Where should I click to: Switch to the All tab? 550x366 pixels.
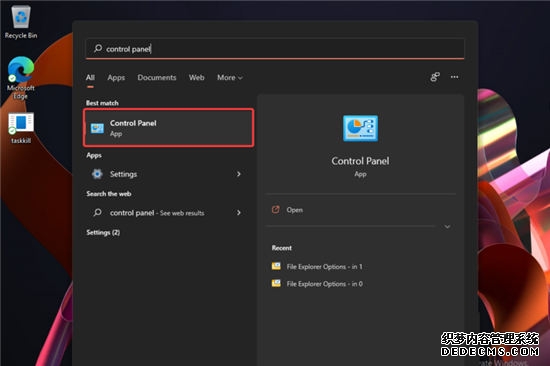tap(90, 78)
